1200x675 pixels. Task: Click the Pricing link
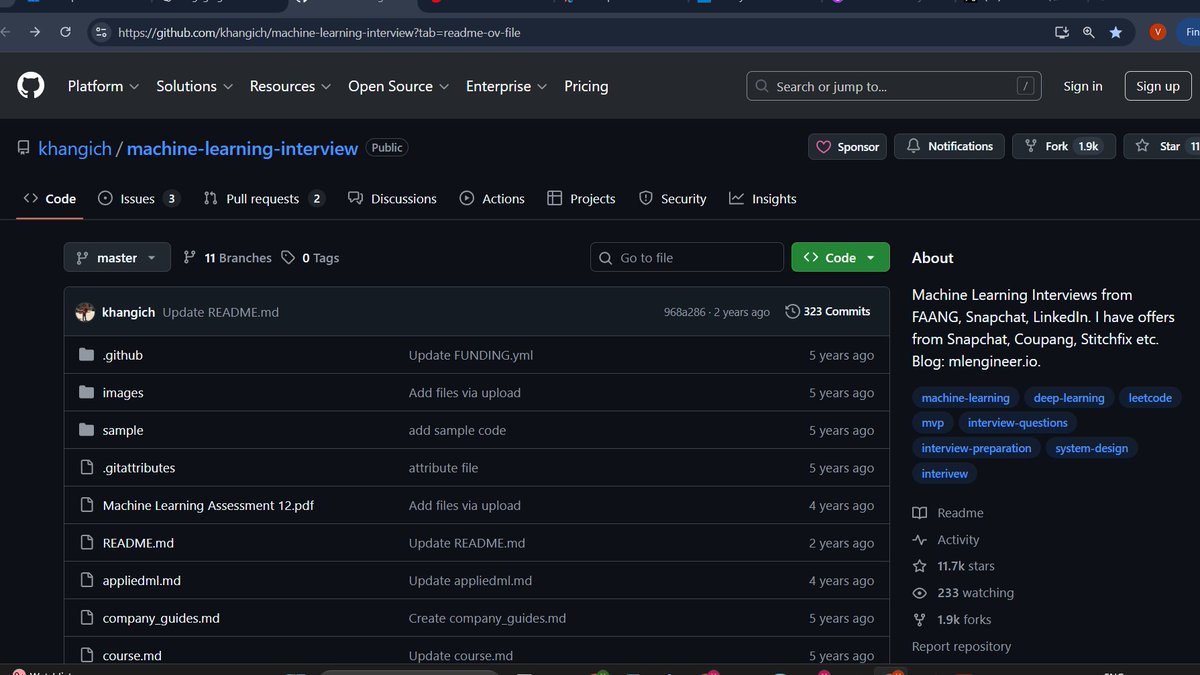(586, 86)
